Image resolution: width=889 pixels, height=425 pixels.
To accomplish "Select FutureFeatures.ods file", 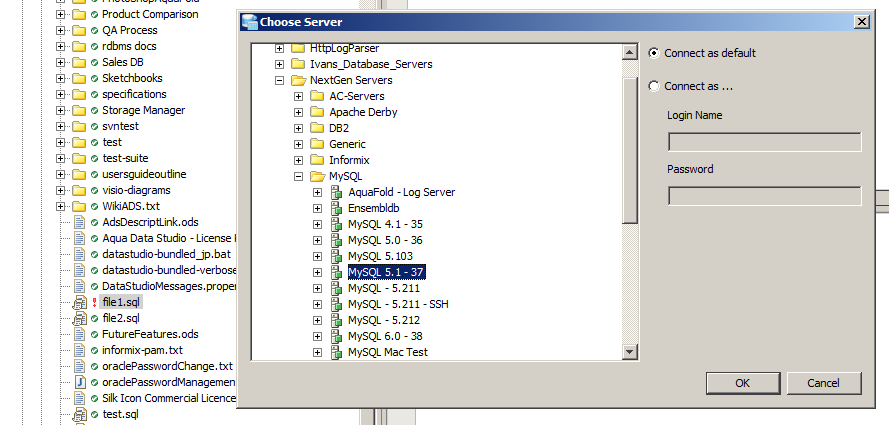I will pos(150,334).
